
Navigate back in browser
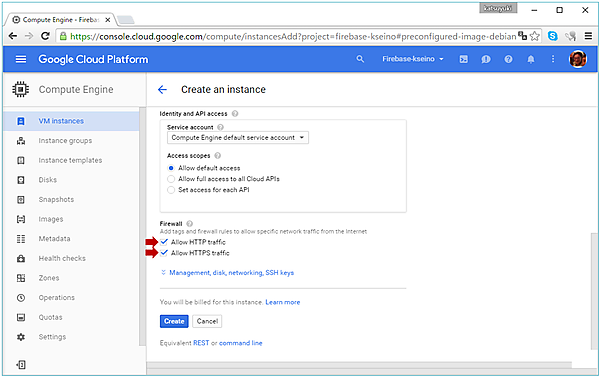[x=13, y=36]
